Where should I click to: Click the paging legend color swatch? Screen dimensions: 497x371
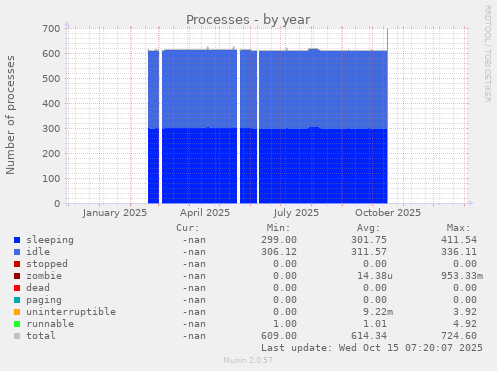coord(17,300)
